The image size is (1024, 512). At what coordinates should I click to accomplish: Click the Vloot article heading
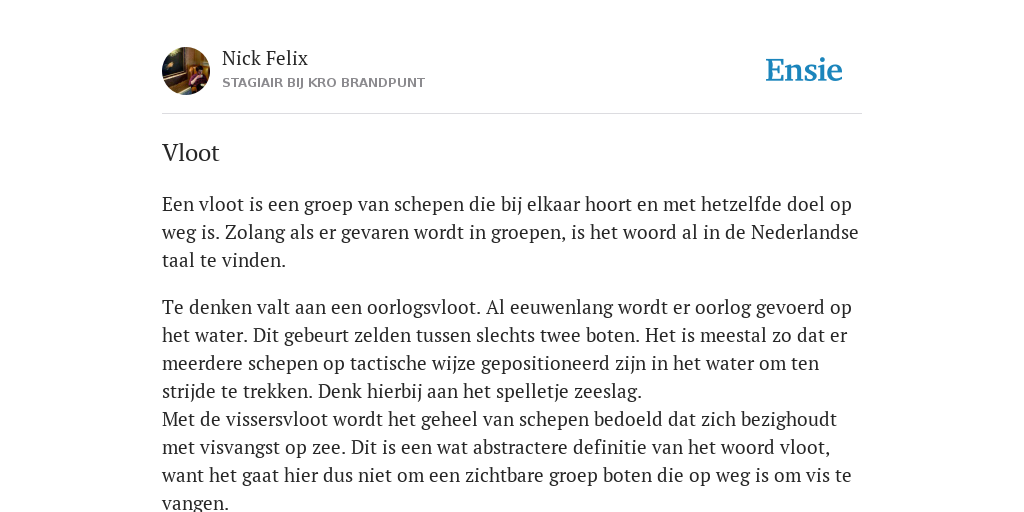(191, 153)
